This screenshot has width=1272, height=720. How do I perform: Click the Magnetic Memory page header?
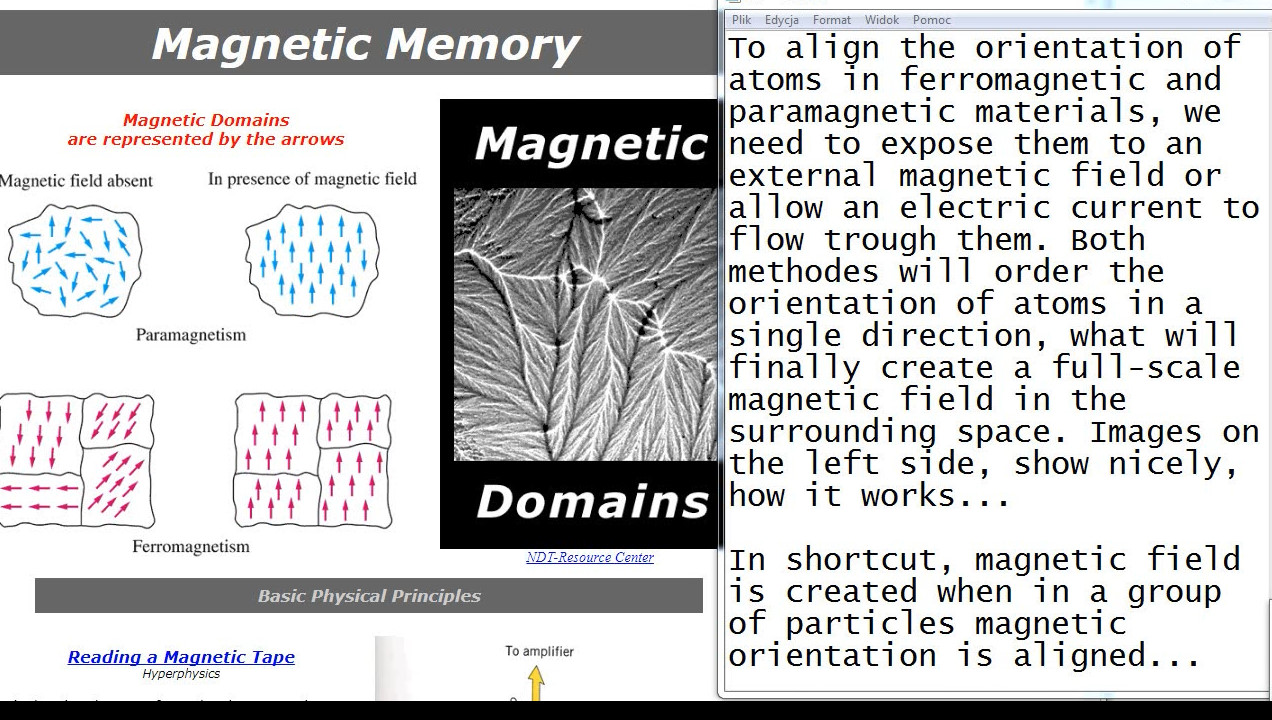point(364,45)
